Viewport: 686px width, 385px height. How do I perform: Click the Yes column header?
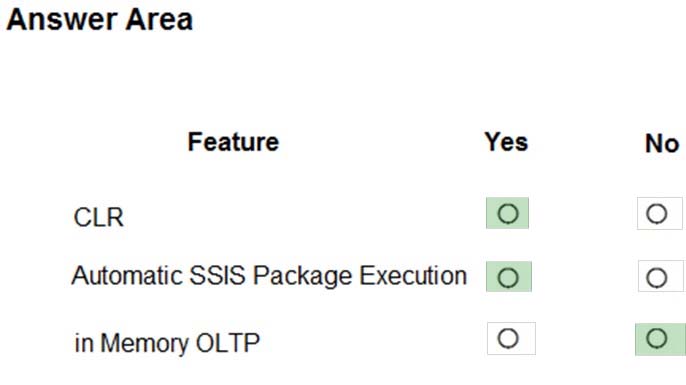(506, 142)
